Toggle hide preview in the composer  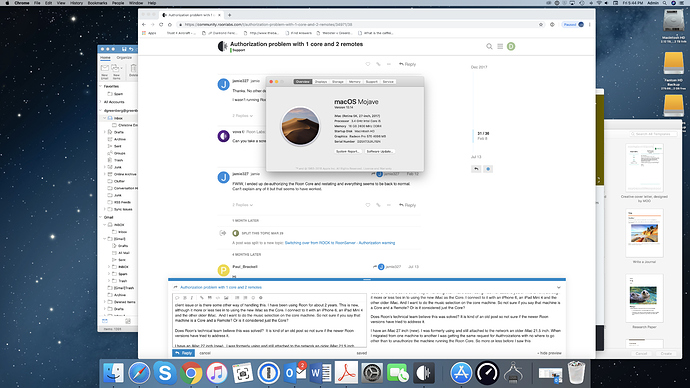(x=549, y=353)
